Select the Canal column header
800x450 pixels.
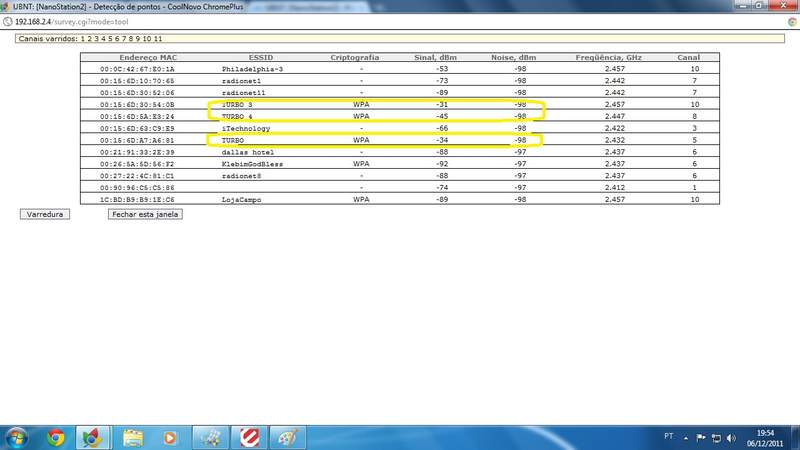688,58
